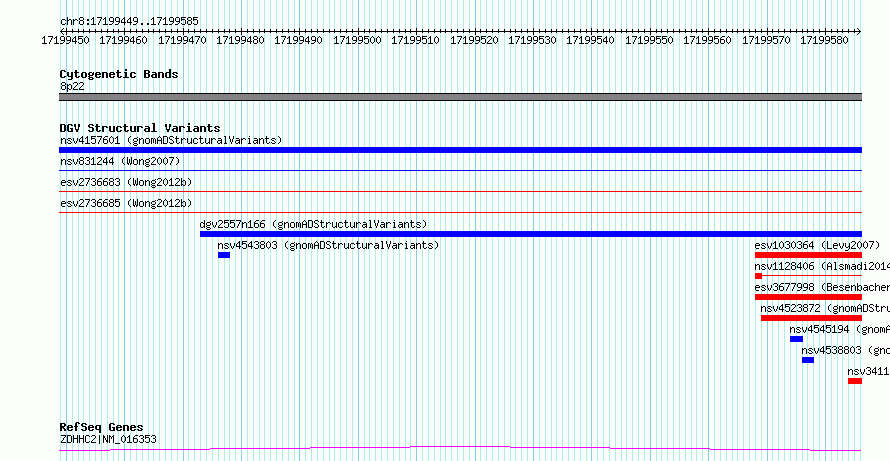
Task: Click ruler position 17199460
Action: (123, 40)
